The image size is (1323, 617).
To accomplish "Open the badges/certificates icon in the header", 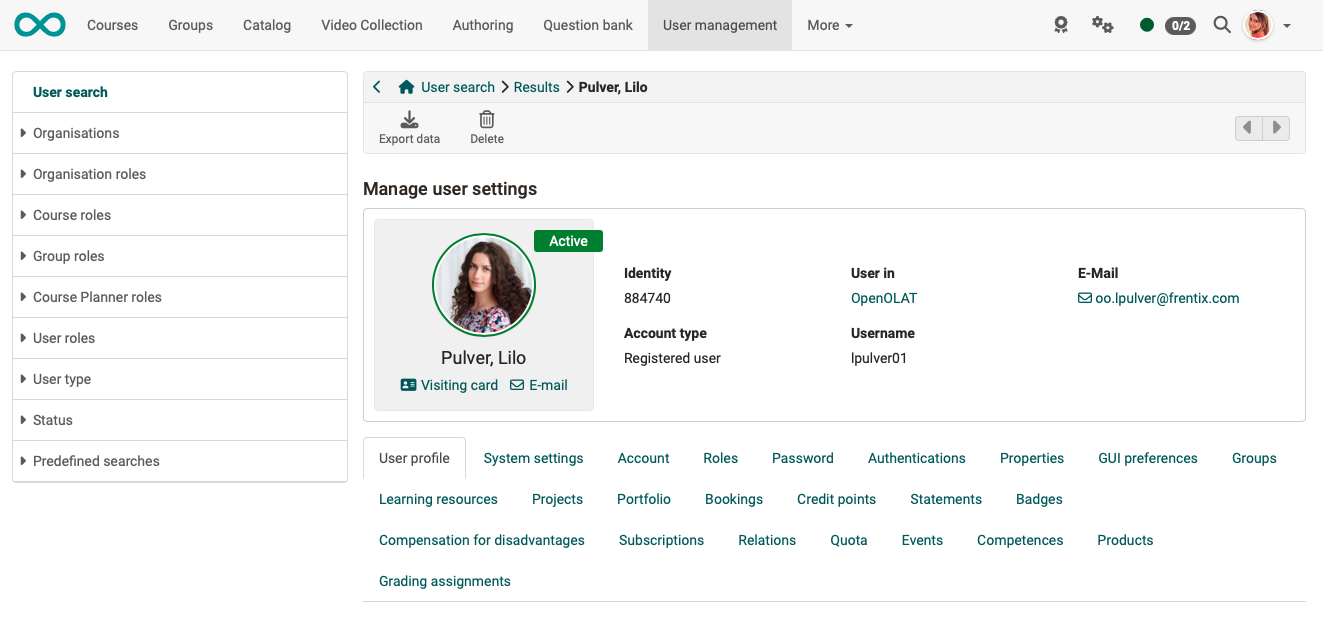I will click(x=1060, y=25).
